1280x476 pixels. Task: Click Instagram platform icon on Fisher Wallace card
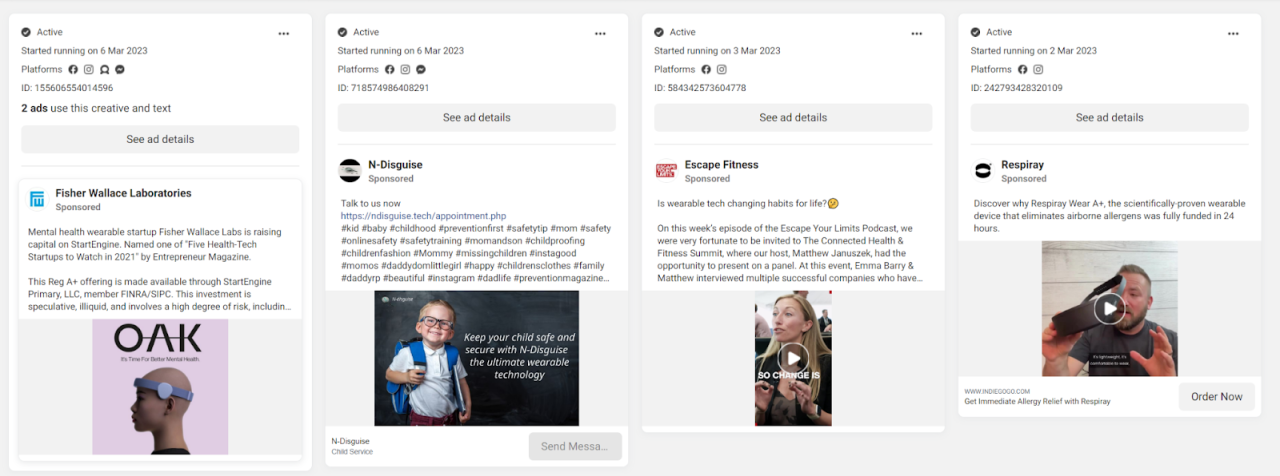tap(89, 70)
